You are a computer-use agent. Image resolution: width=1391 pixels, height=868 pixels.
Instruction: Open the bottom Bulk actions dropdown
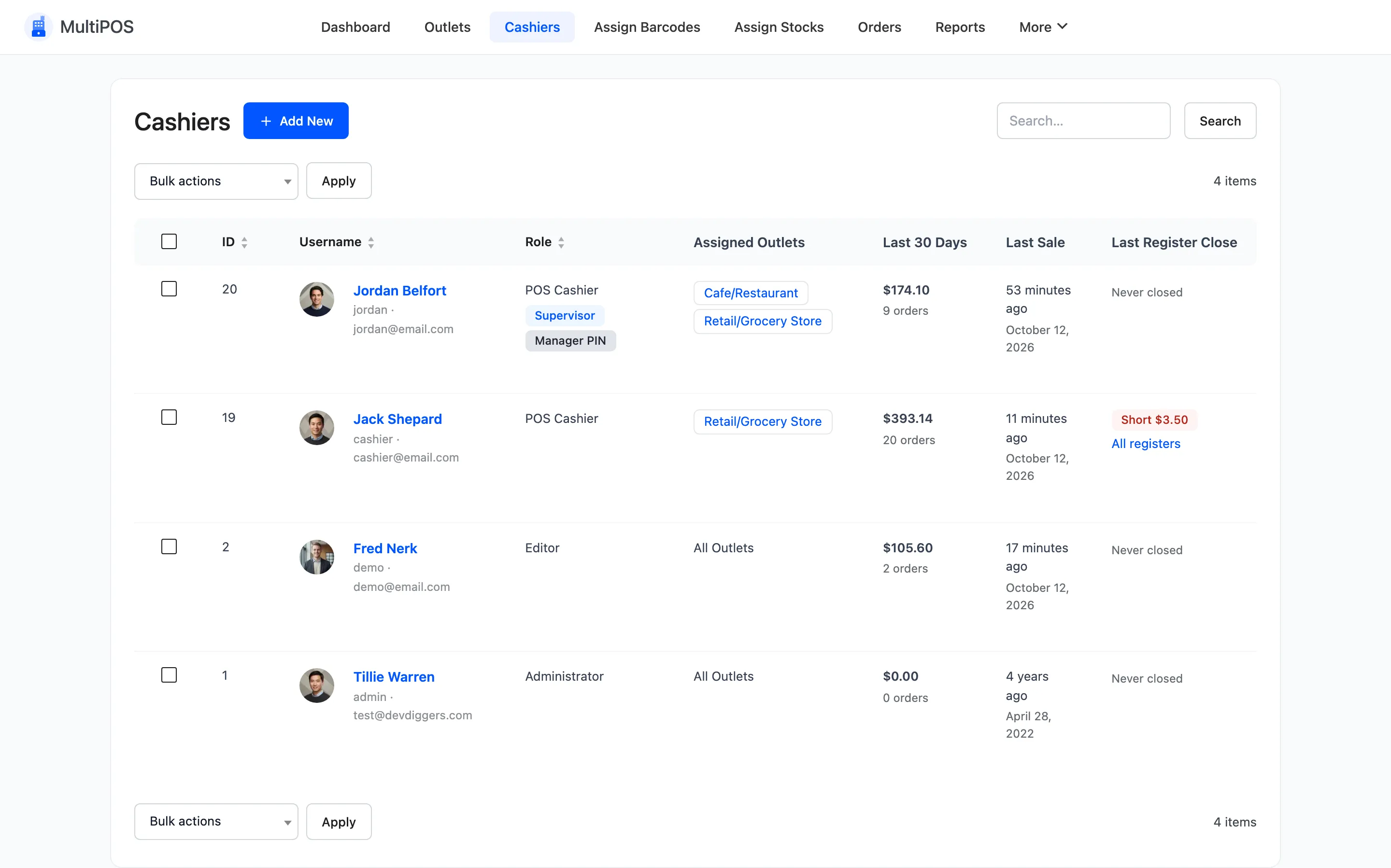(216, 822)
